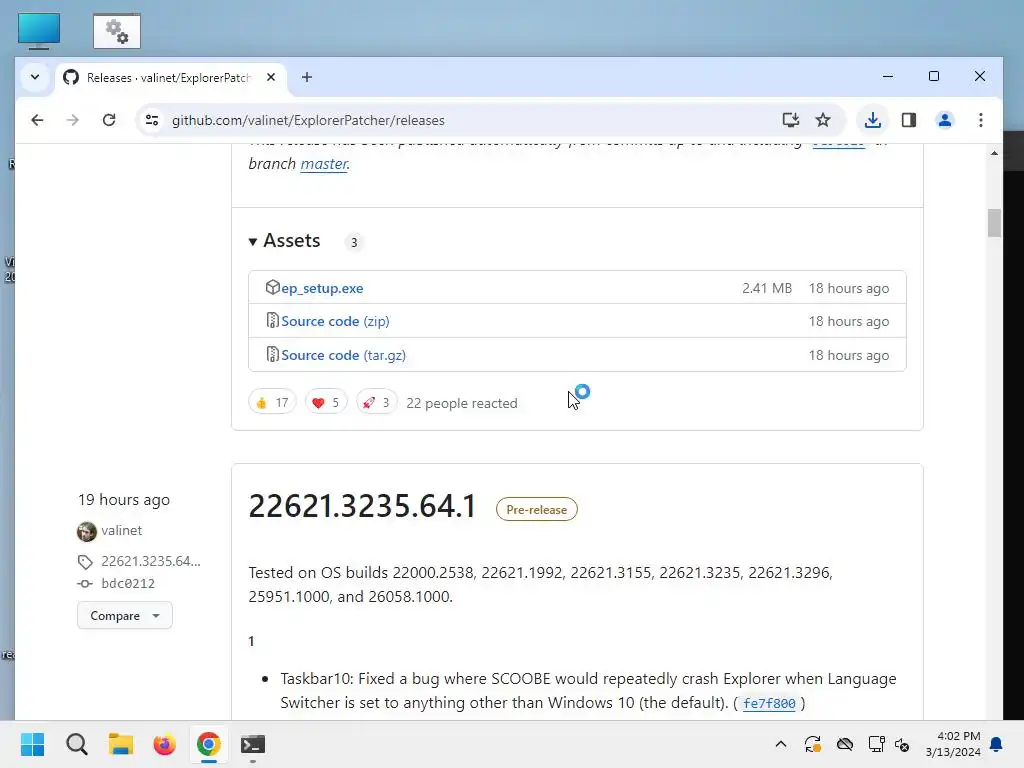Open the terminal app on taskbar
Viewport: 1024px width, 768px height.
click(253, 744)
